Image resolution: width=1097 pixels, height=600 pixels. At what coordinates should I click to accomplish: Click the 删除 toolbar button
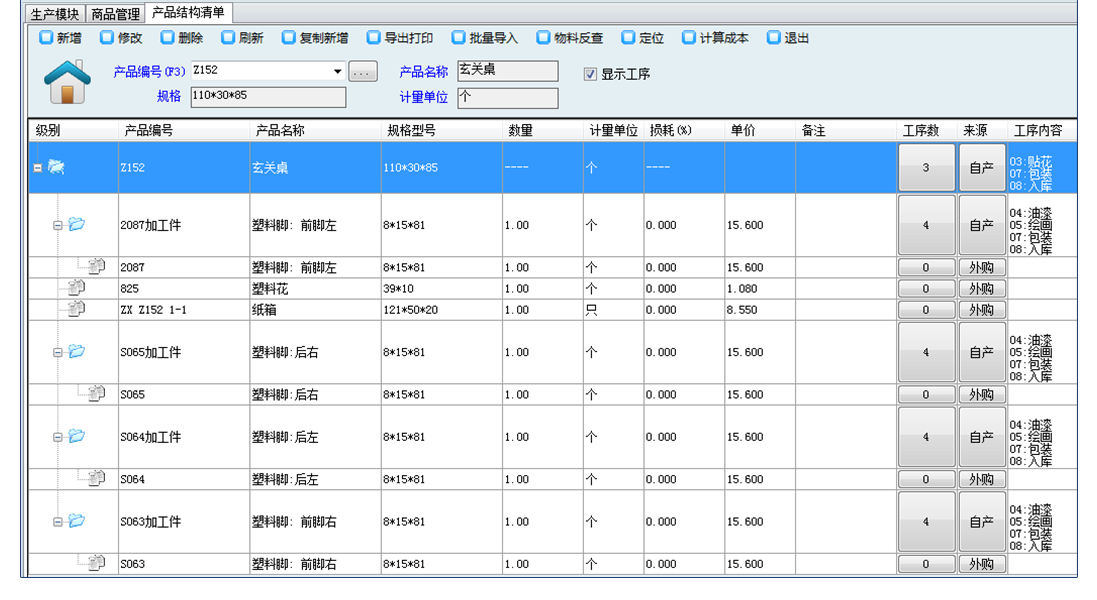181,38
